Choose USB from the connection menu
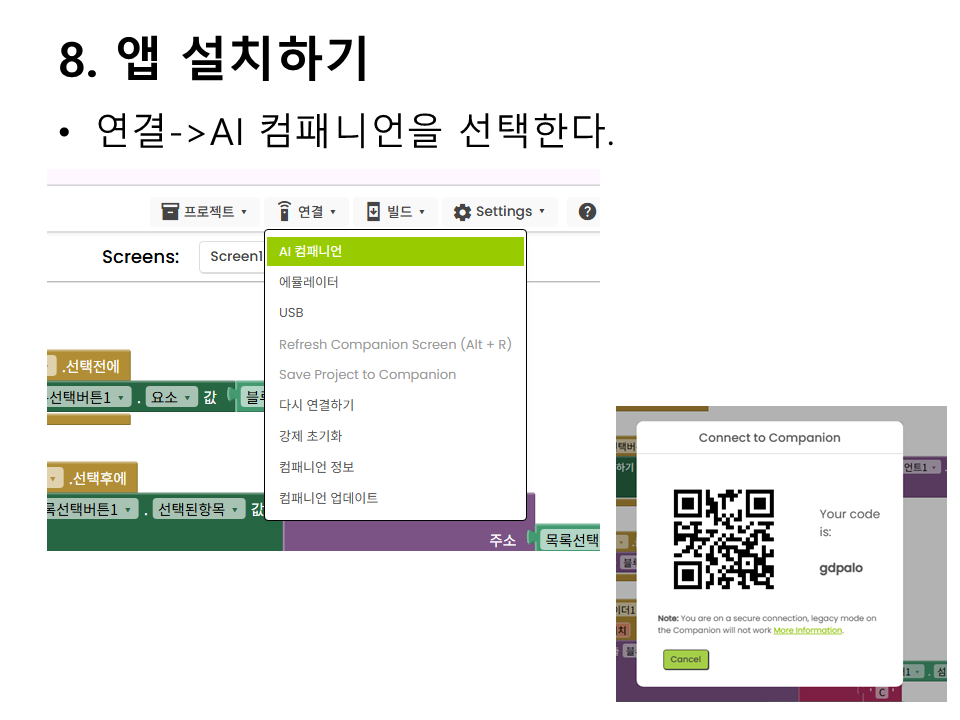This screenshot has width=960, height=720. (x=396, y=313)
